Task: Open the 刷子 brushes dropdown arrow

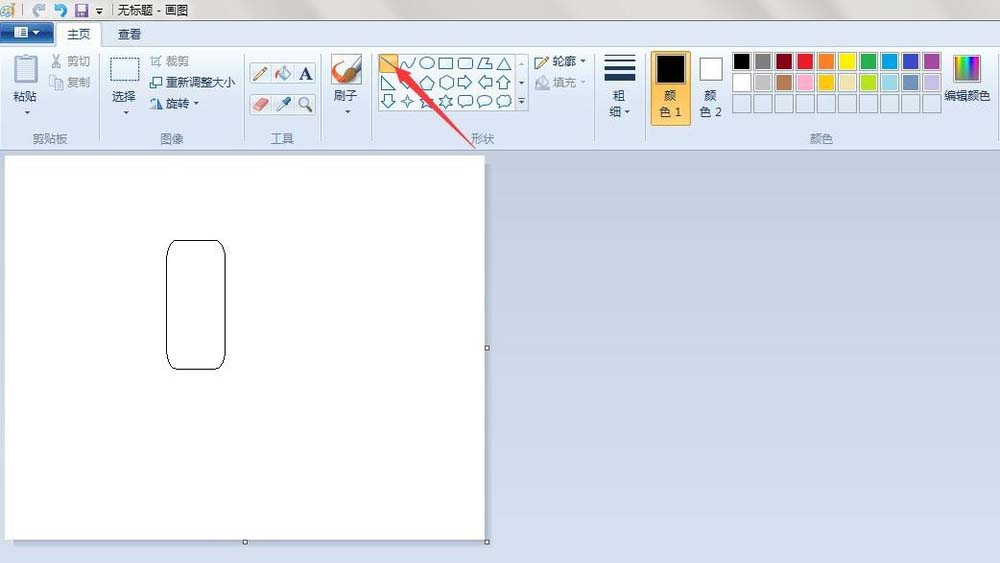Action: (x=347, y=112)
